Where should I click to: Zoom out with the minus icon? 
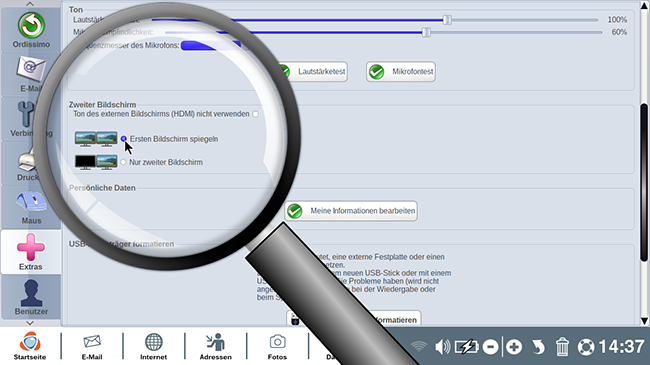pyautogui.click(x=490, y=347)
